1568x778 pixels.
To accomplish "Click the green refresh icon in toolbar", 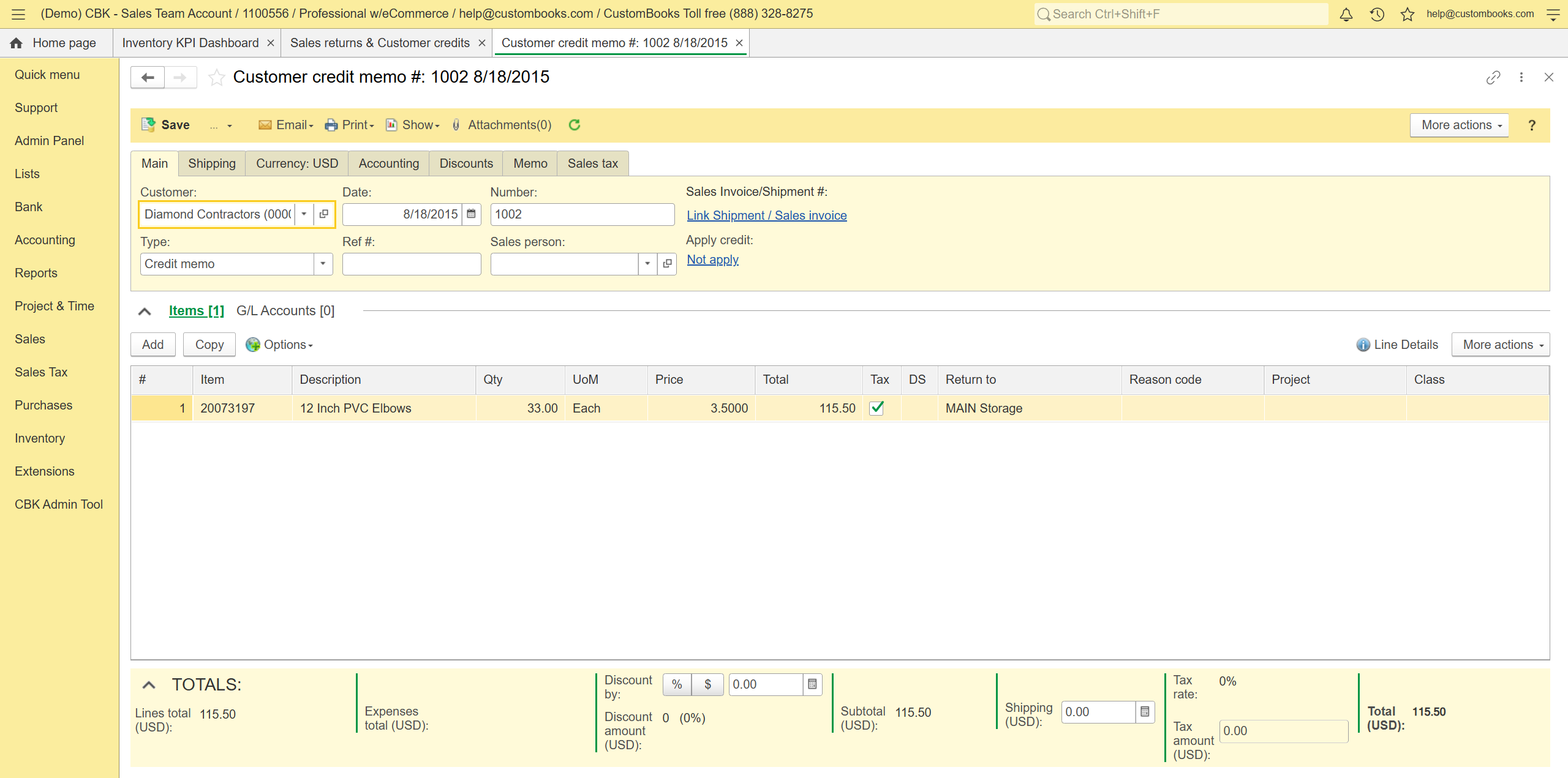I will (574, 125).
